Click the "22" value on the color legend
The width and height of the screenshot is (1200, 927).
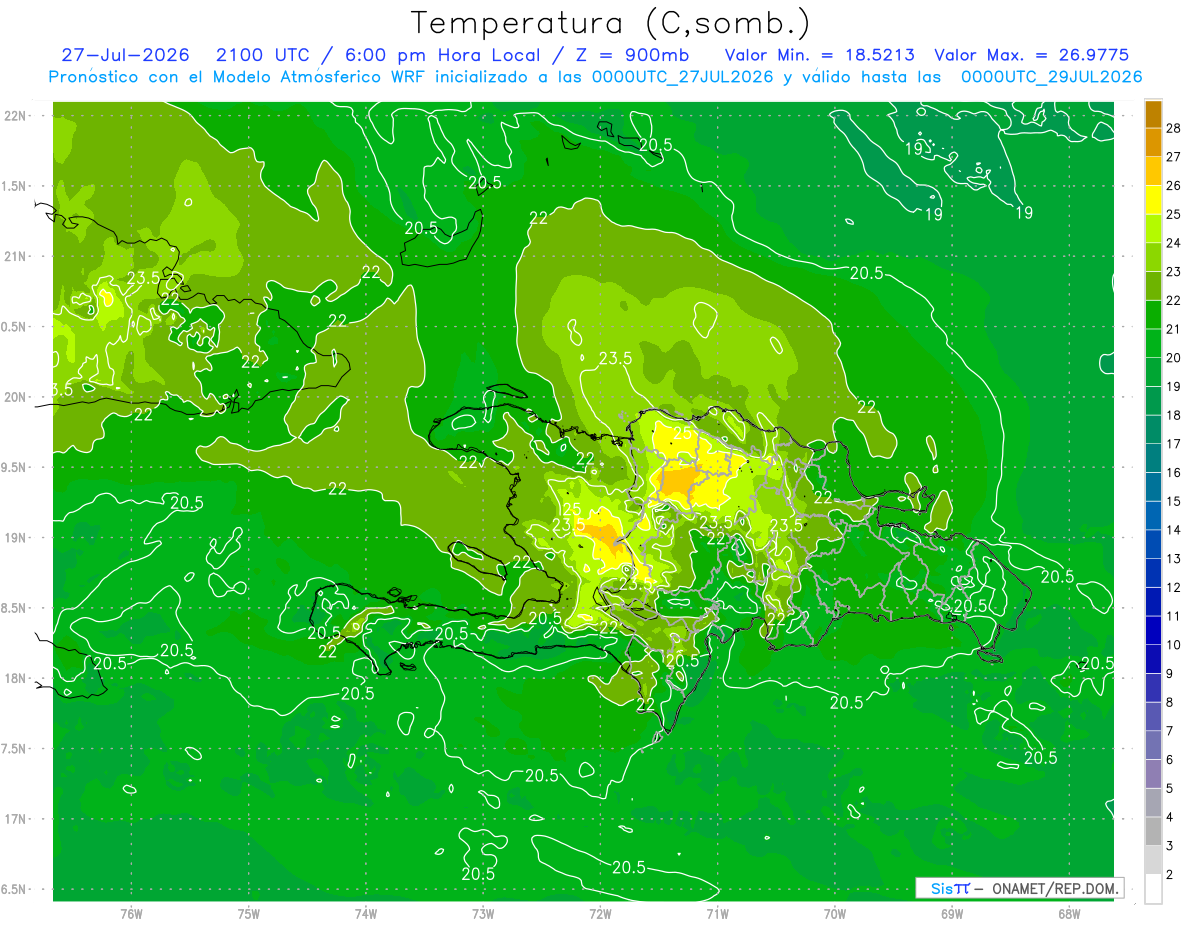(x=1174, y=301)
